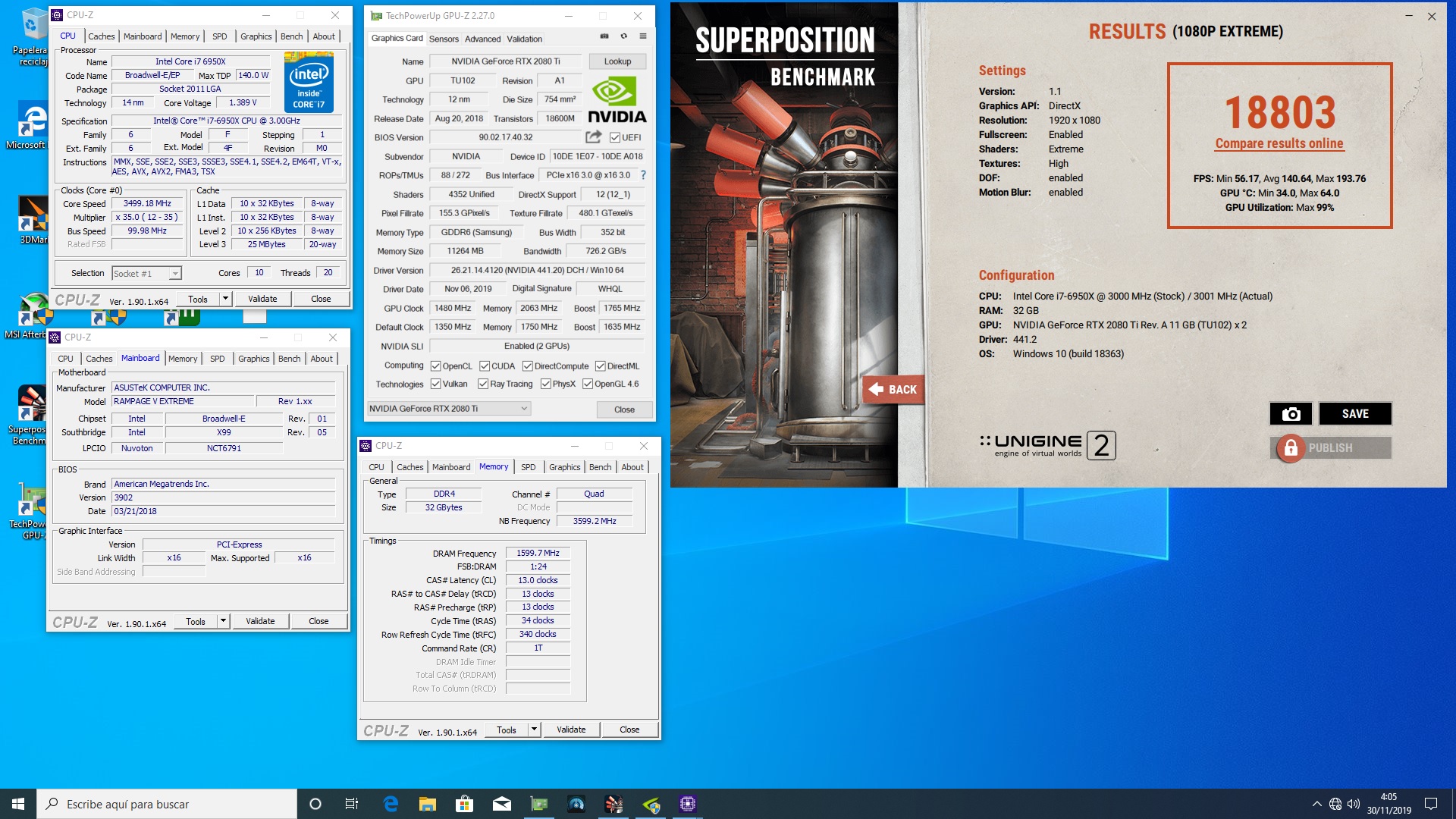Open the GPU selection dropdown in GPU-Z
The width and height of the screenshot is (1456, 819).
449,409
